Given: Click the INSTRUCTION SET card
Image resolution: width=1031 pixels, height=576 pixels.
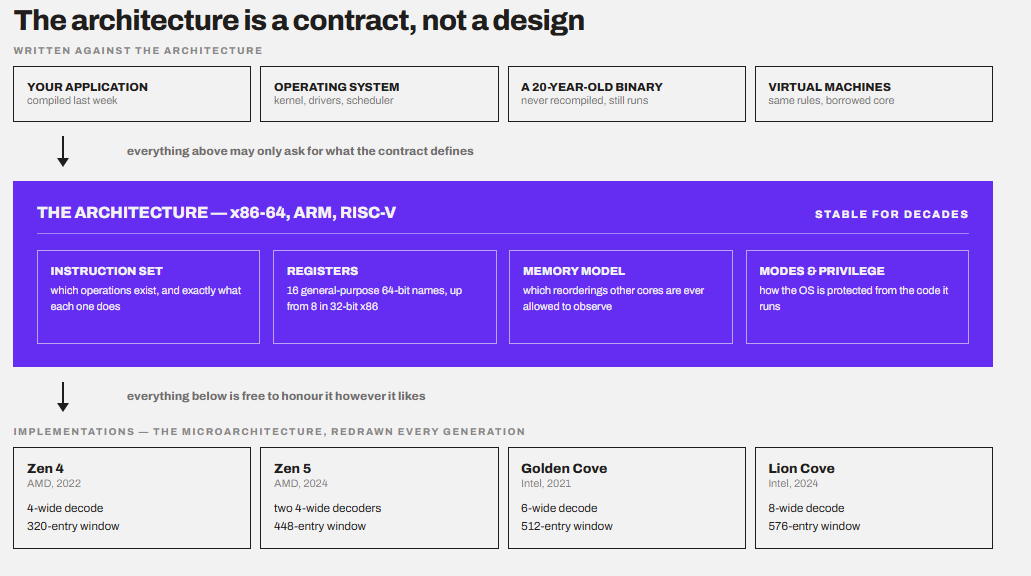Looking at the screenshot, I should (149, 297).
